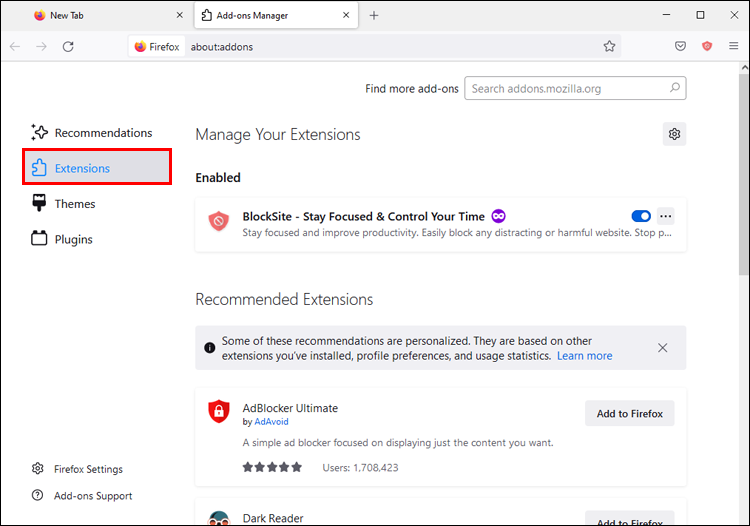Disable the BlockSite extension toggle
Viewport: 750px width, 526px height.
641,216
